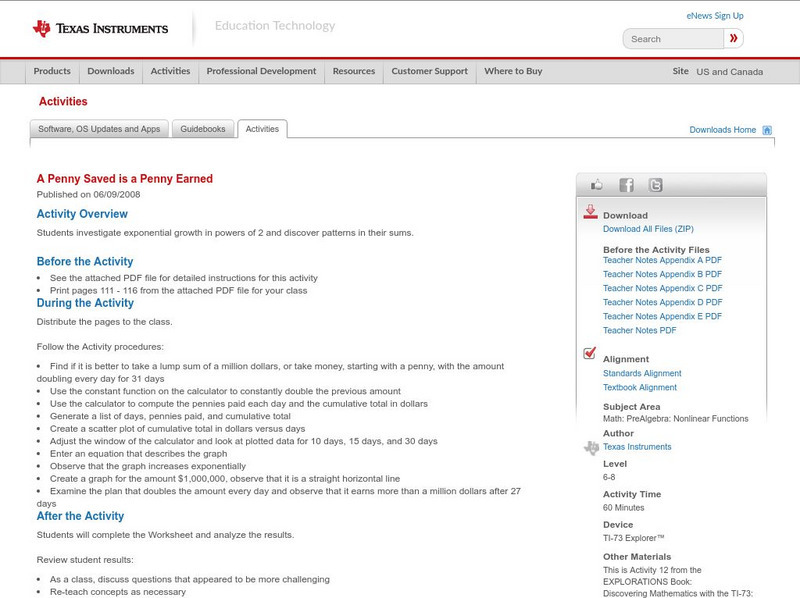Screen dimensions: 800x598
Task: Share the activity on Twitter
Action: point(655,185)
